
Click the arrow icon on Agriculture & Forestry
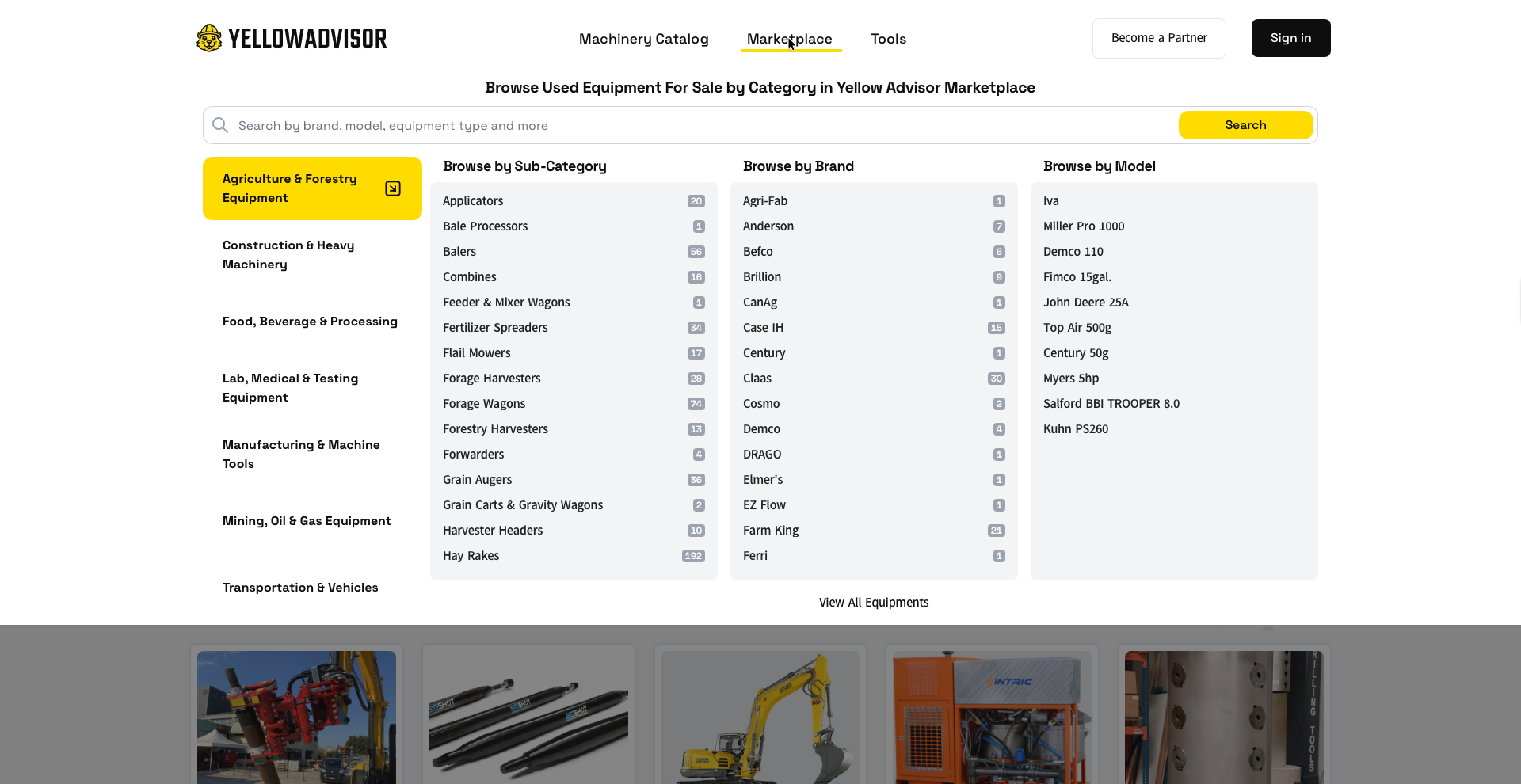393,188
